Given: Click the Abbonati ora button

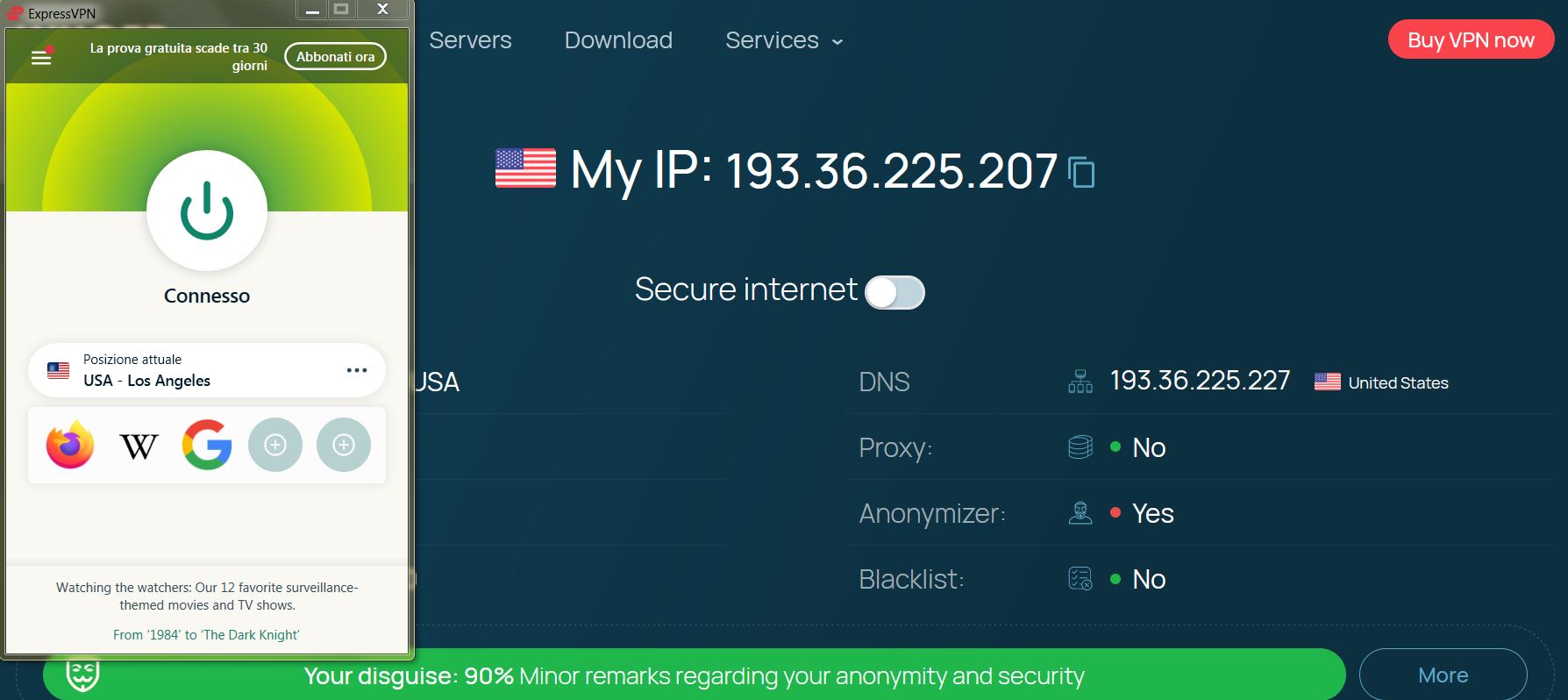Looking at the screenshot, I should 335,56.
